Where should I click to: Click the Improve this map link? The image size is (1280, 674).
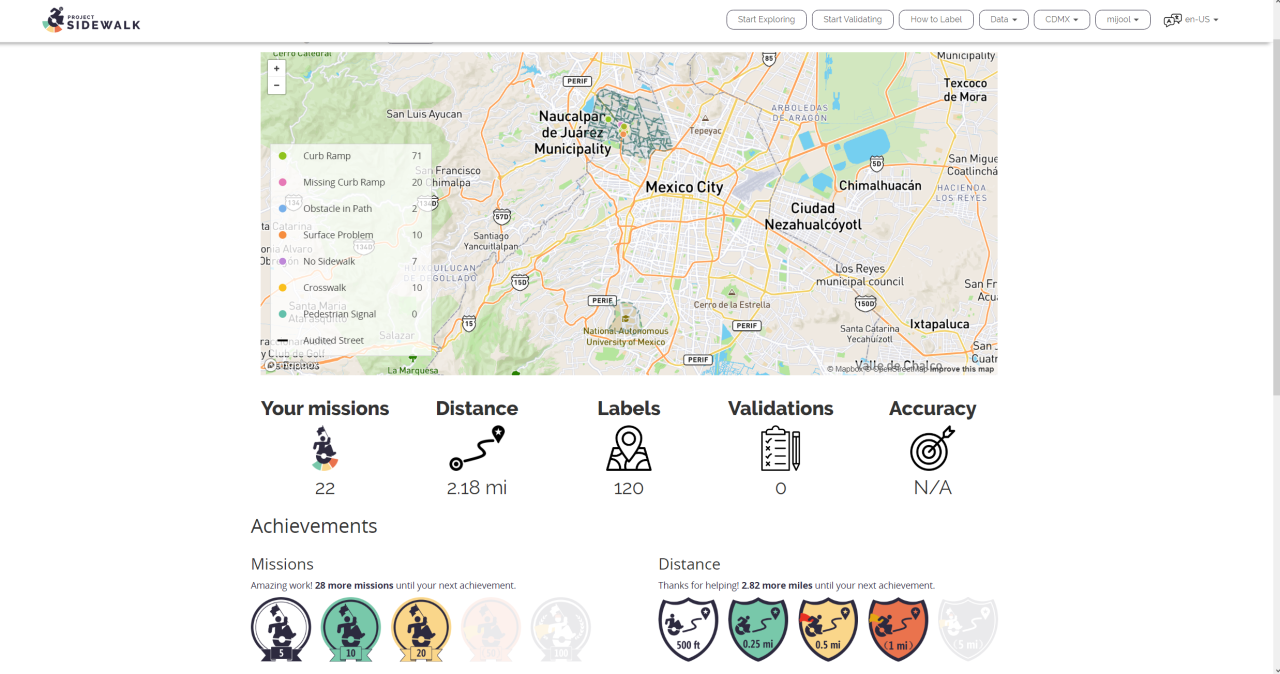[962, 369]
